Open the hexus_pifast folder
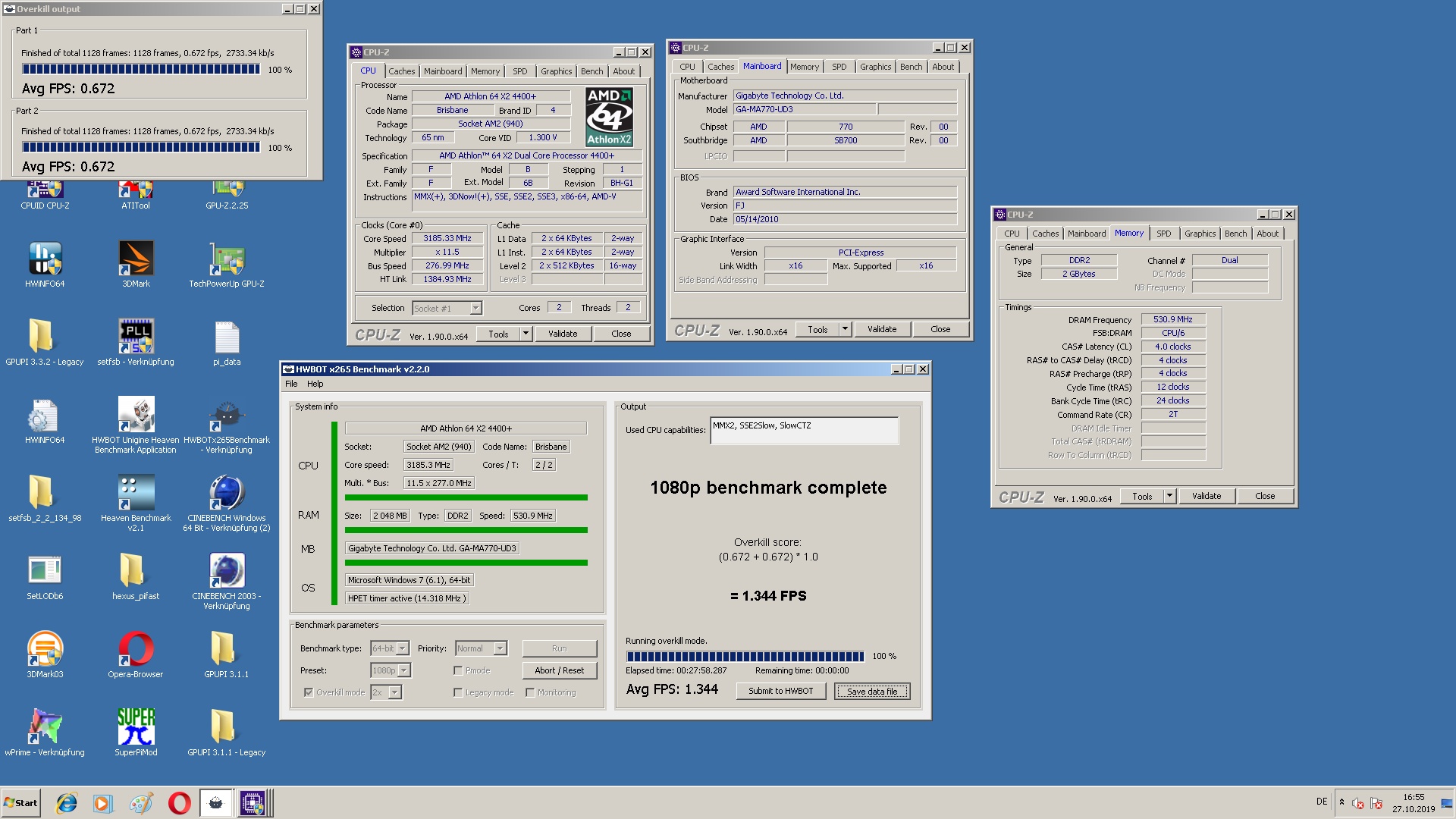This screenshot has width=1456, height=819. click(x=136, y=578)
